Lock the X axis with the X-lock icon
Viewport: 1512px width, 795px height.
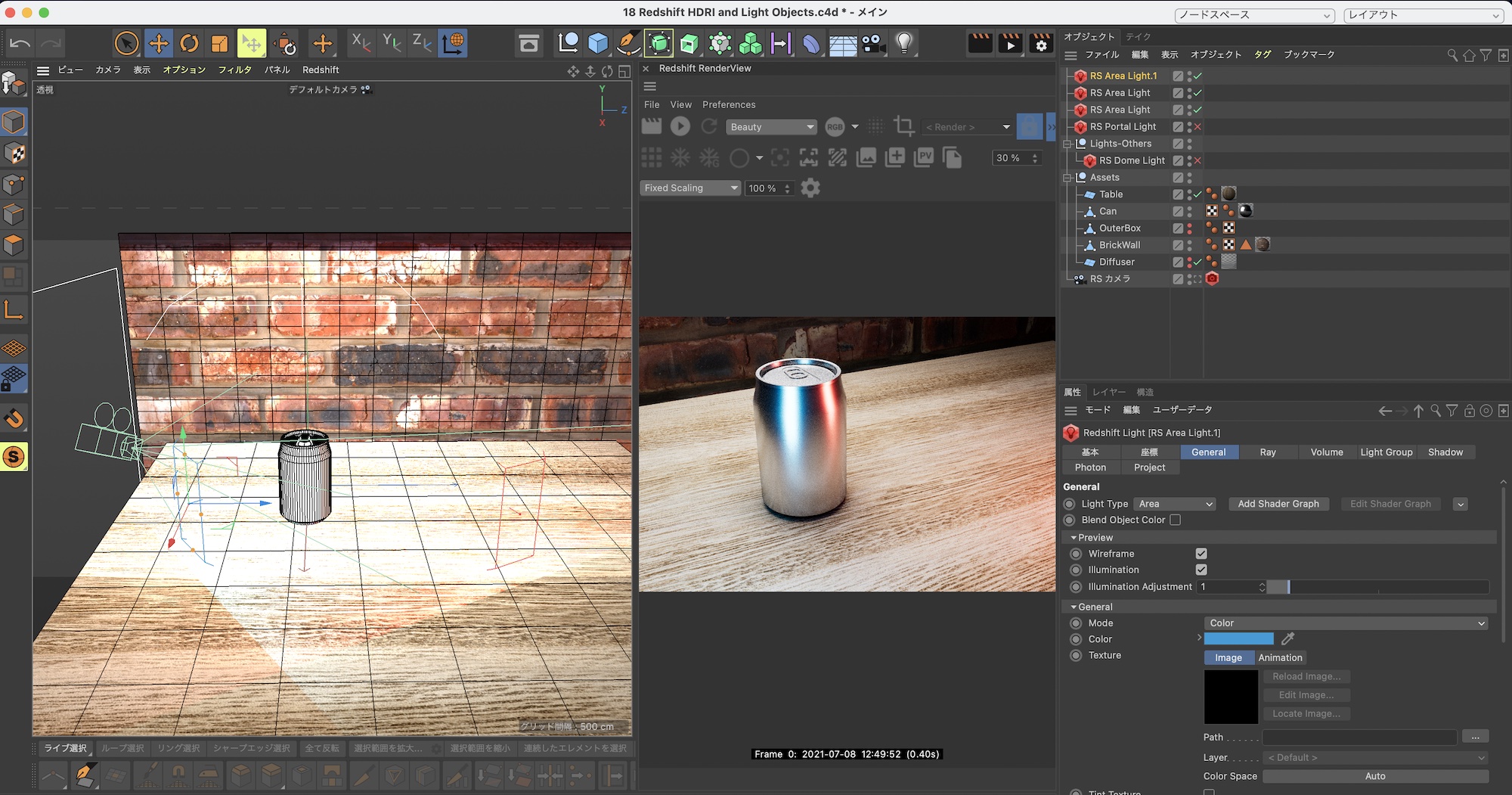coord(361,43)
